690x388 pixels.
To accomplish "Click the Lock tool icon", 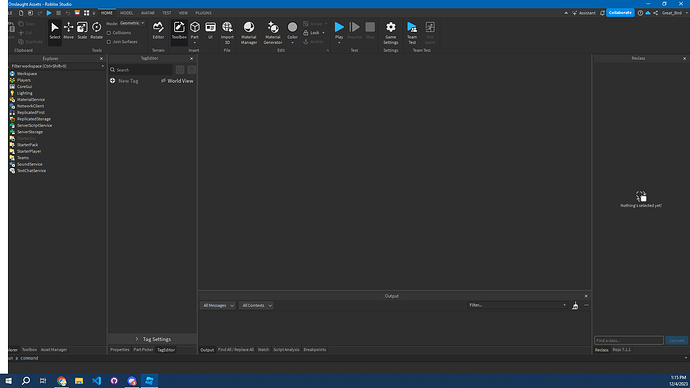I will 306,33.
